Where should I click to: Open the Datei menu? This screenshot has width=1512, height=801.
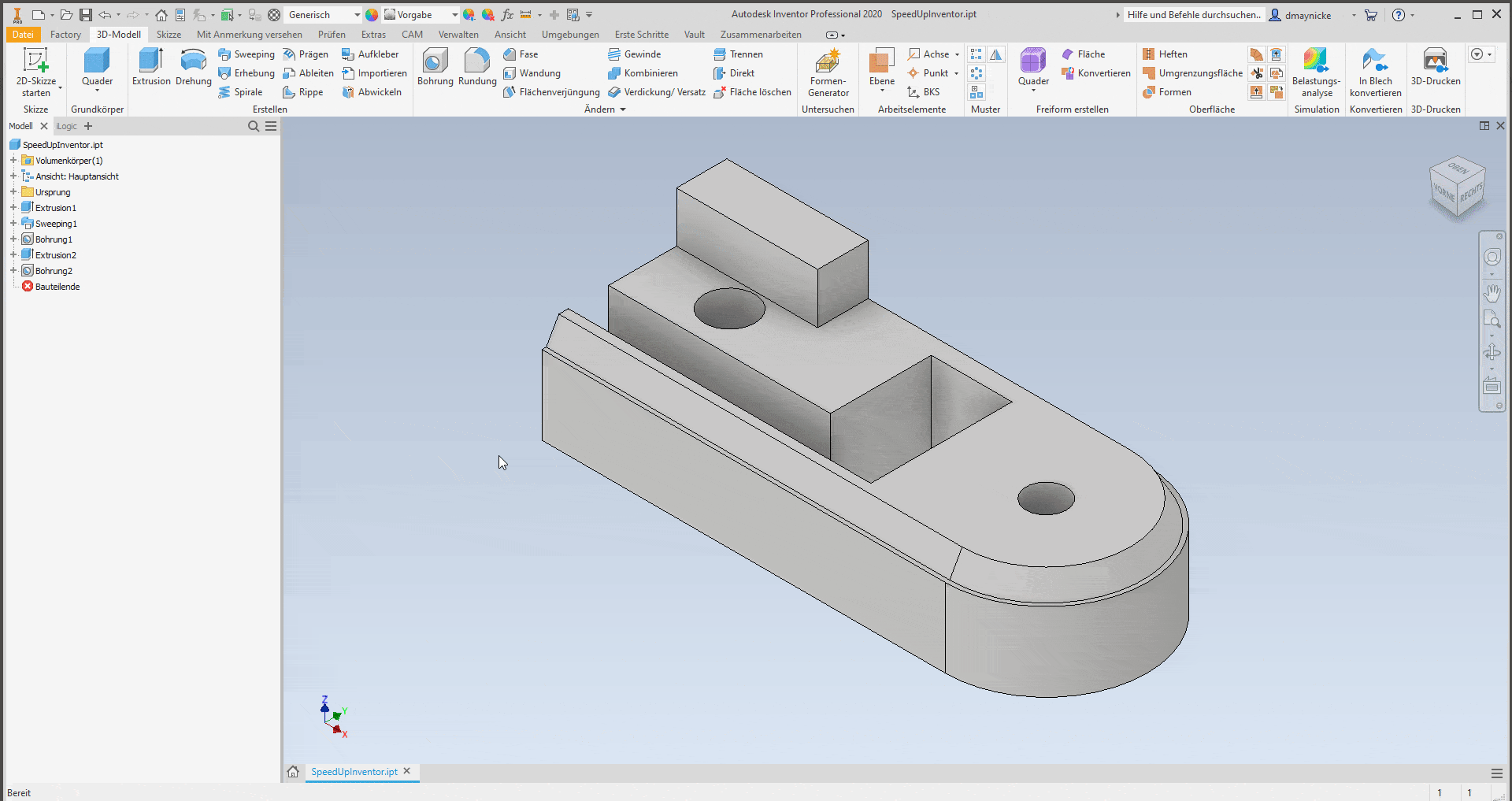click(23, 35)
